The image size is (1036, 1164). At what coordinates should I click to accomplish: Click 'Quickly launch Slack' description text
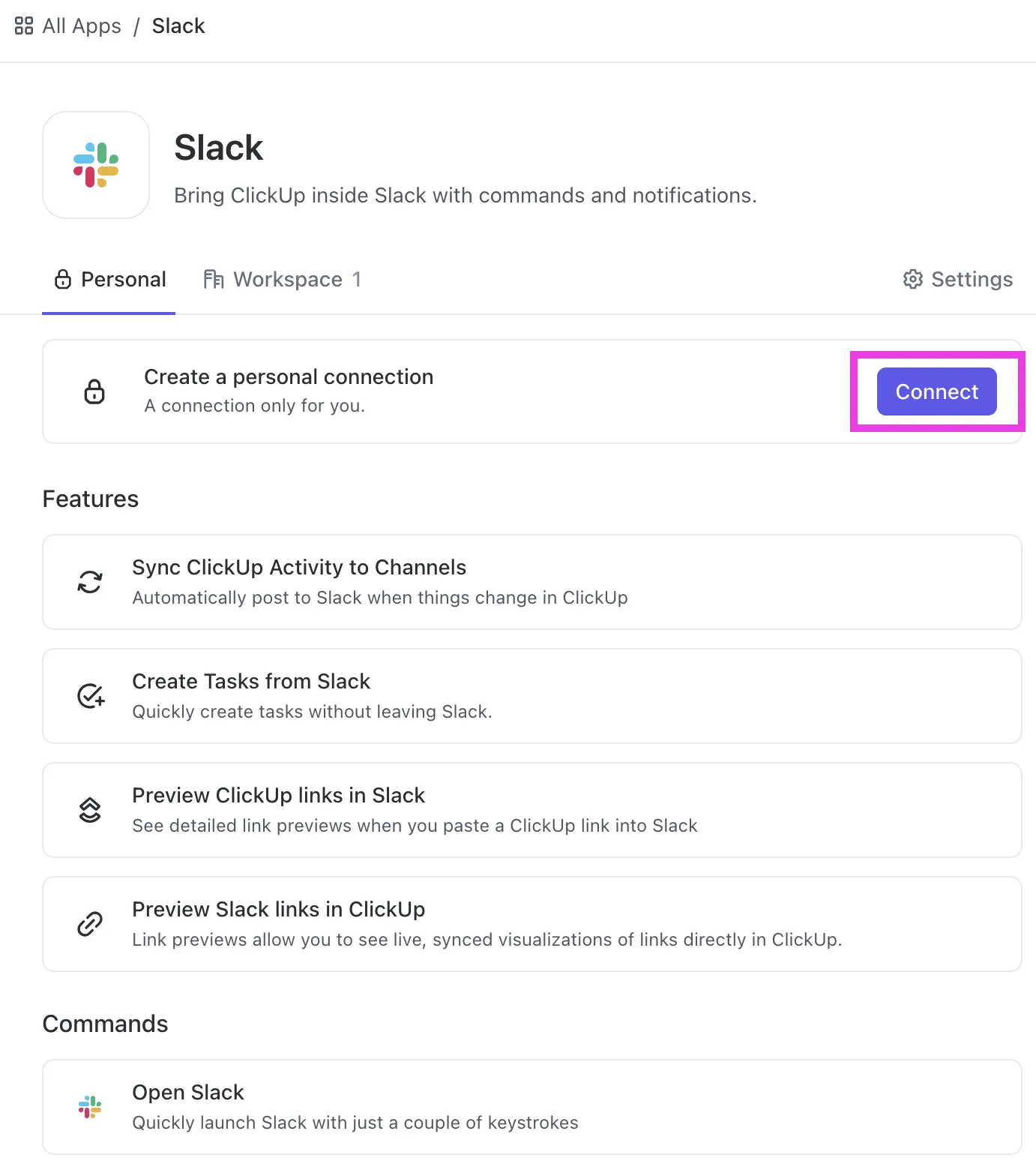[x=355, y=1123]
